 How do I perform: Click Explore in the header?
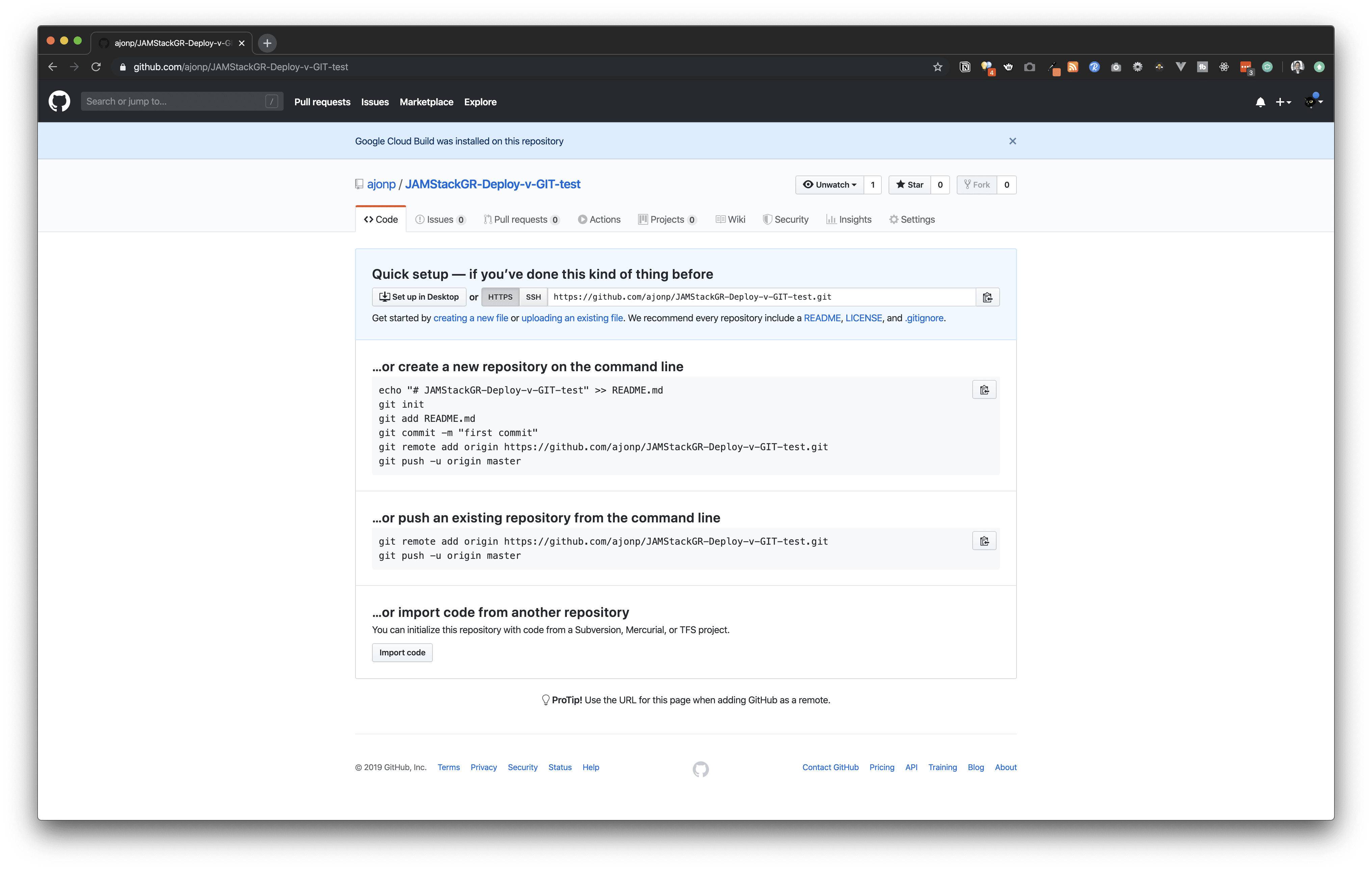[480, 102]
